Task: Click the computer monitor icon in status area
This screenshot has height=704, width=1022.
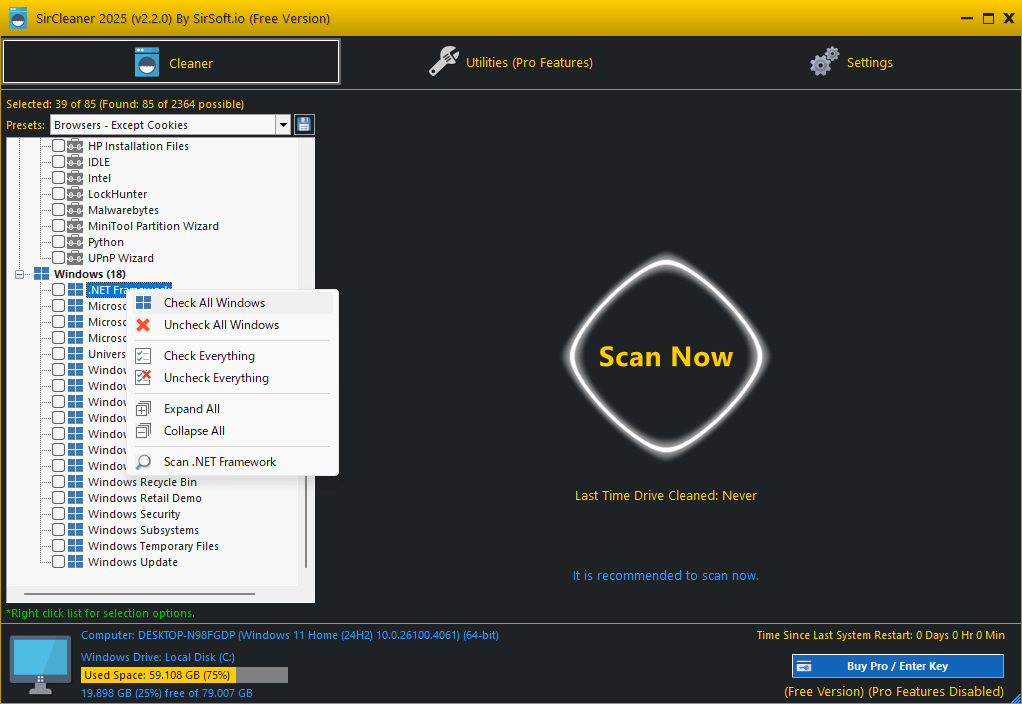Action: point(40,664)
